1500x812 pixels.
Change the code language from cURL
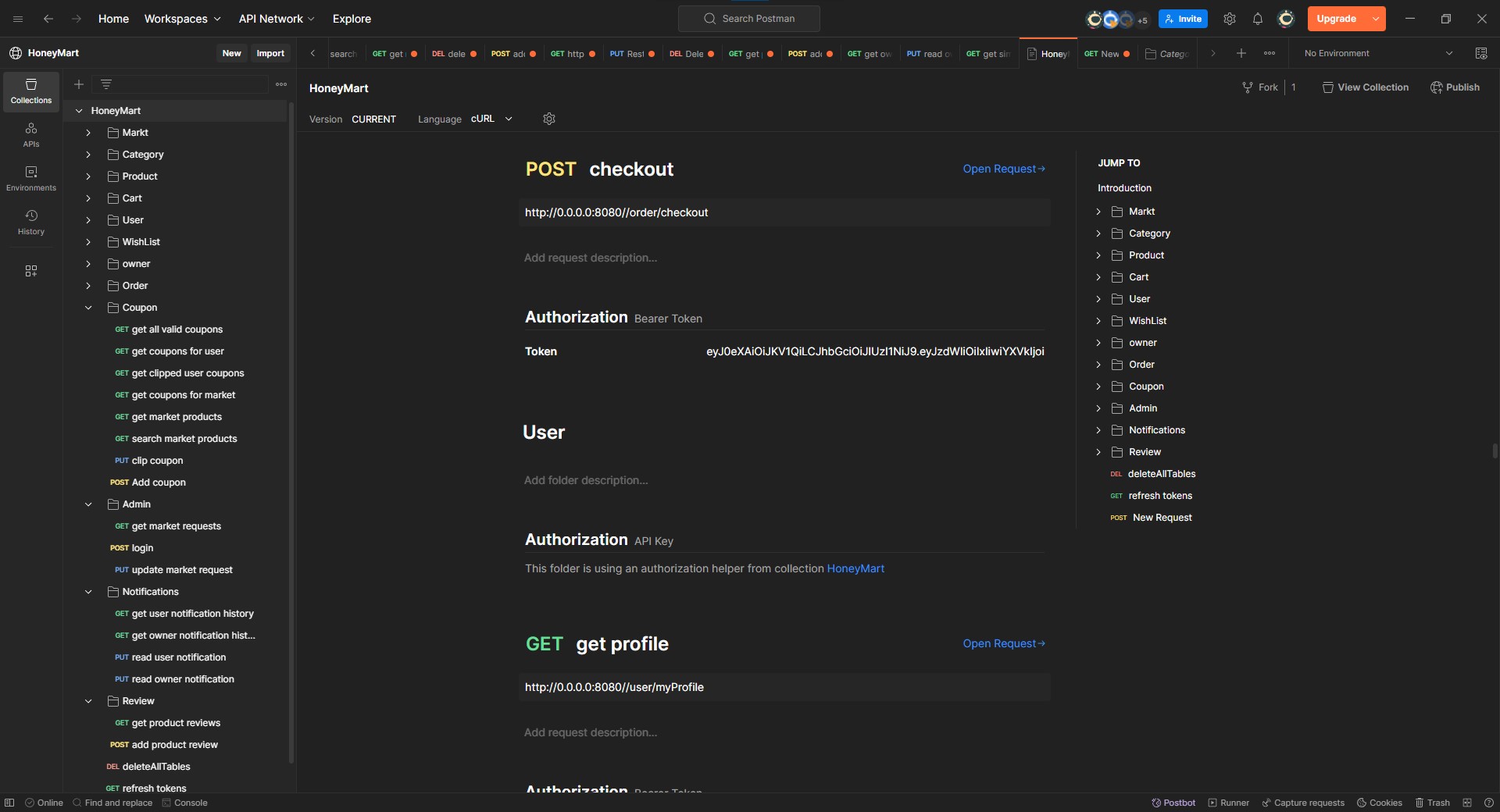pos(491,119)
